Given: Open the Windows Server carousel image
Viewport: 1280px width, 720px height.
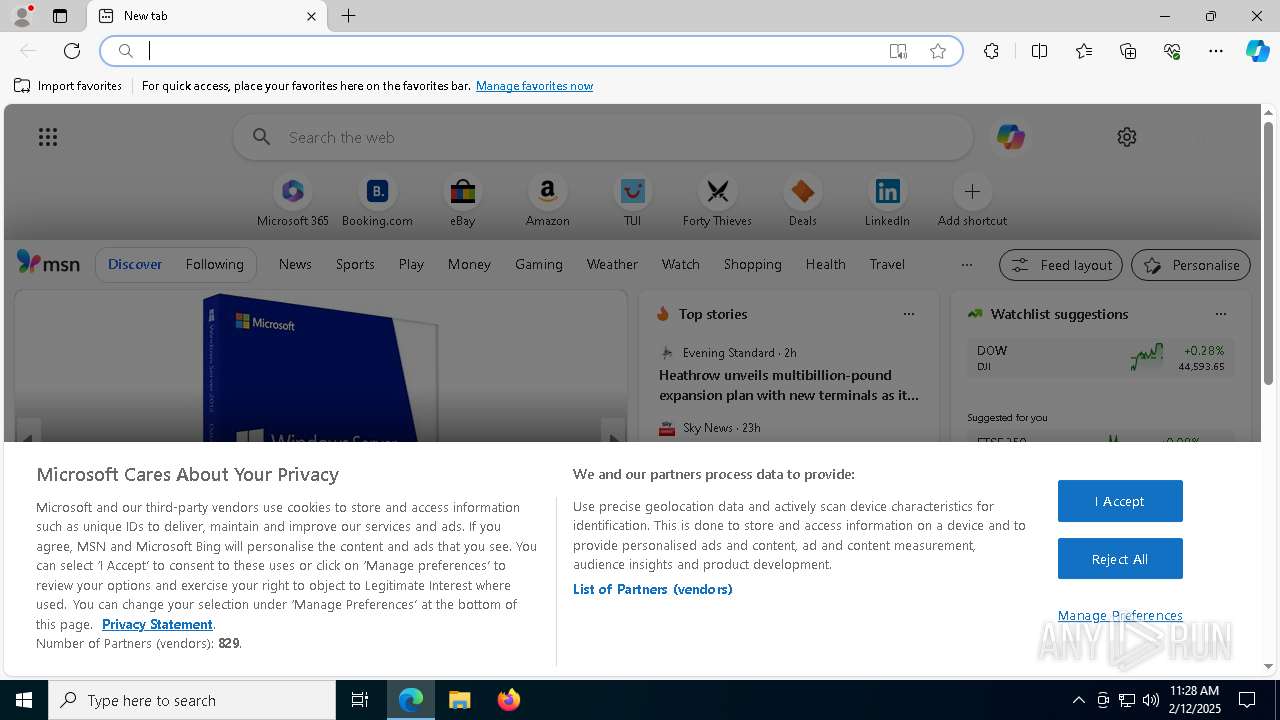Looking at the screenshot, I should click(320, 367).
